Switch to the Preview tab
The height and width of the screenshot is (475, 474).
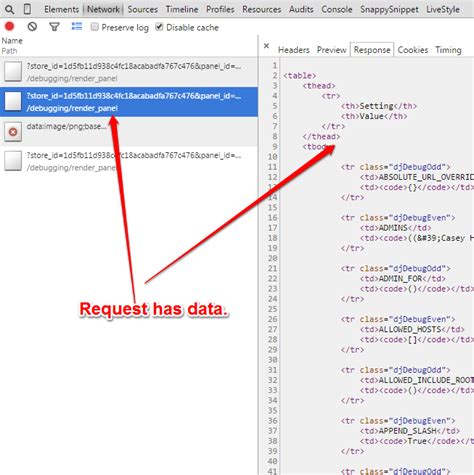click(x=331, y=50)
